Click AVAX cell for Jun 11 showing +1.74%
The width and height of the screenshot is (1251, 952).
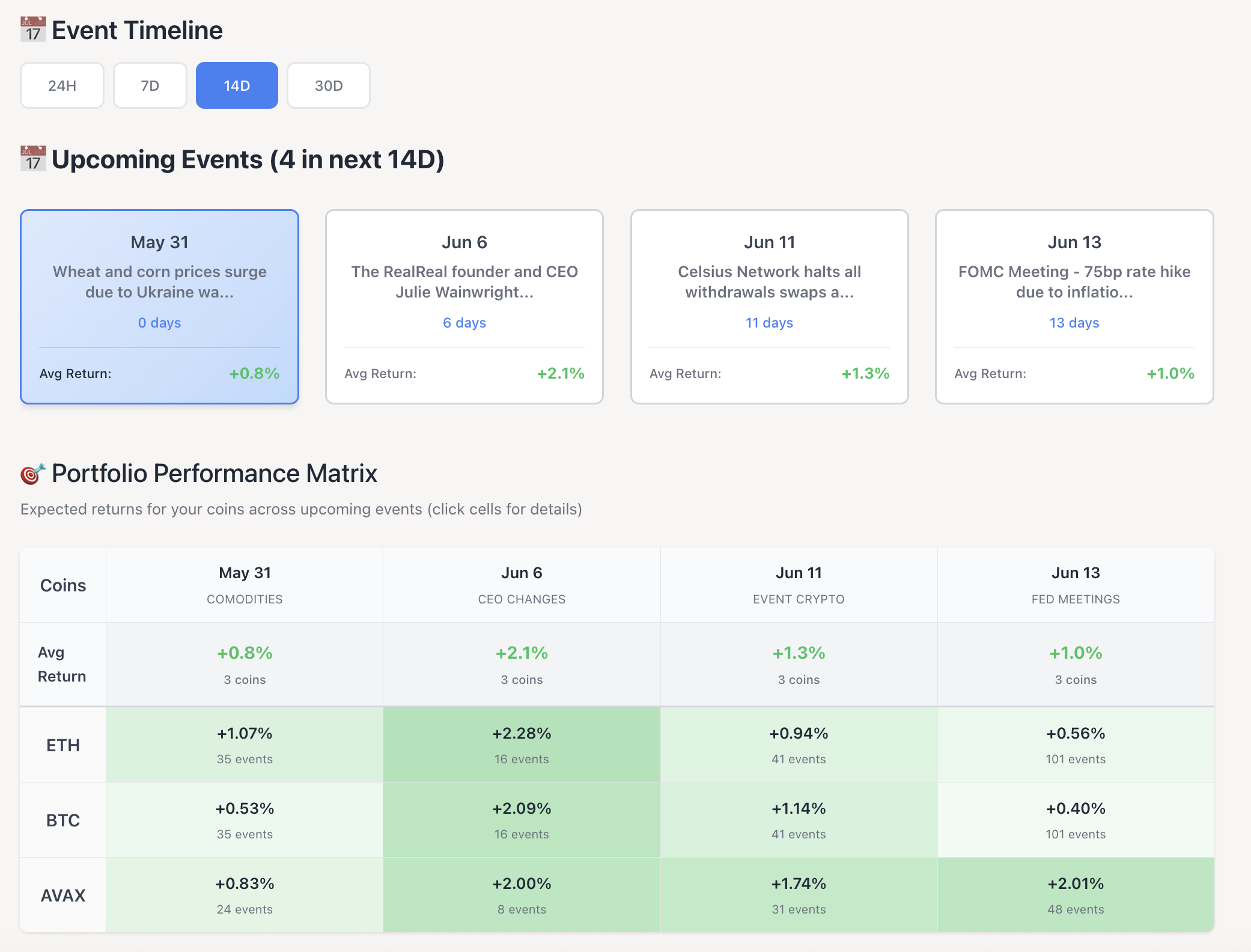(x=799, y=895)
